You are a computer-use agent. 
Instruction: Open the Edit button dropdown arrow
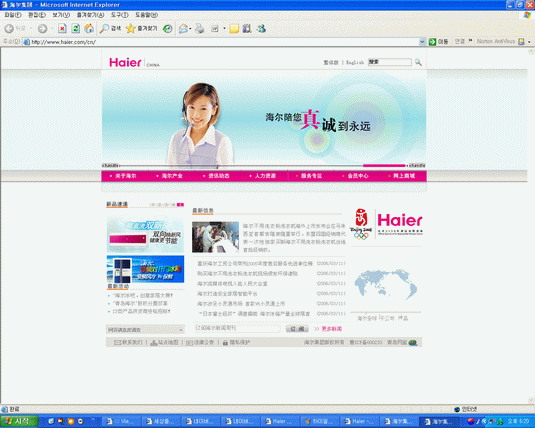tap(224, 29)
